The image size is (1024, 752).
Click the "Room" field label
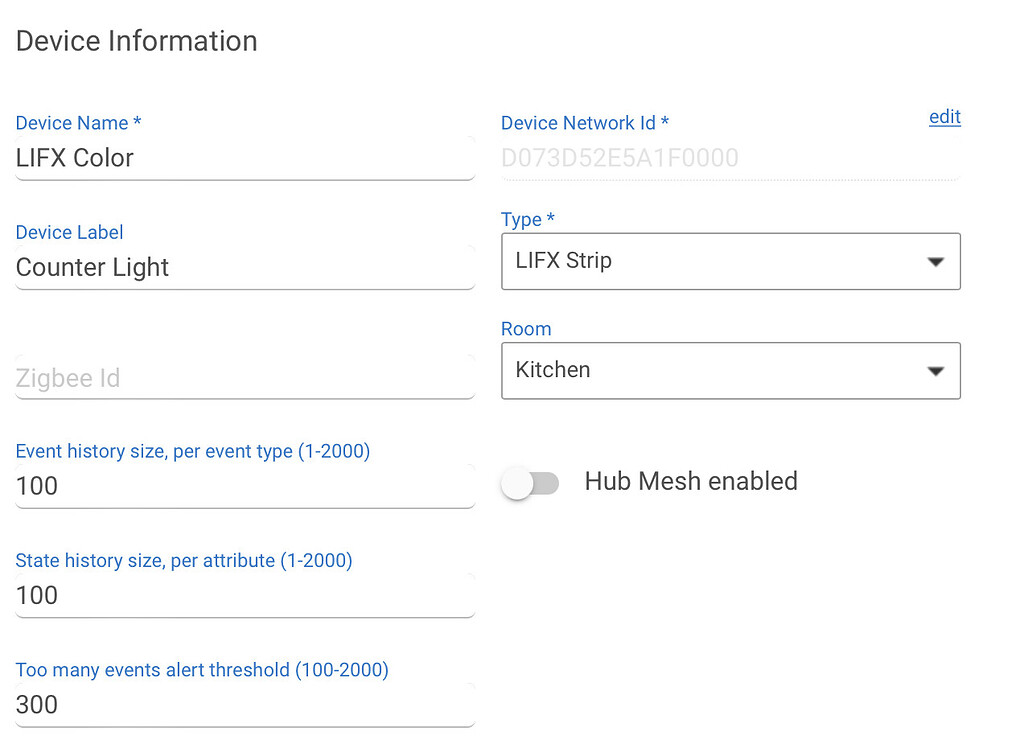point(526,329)
